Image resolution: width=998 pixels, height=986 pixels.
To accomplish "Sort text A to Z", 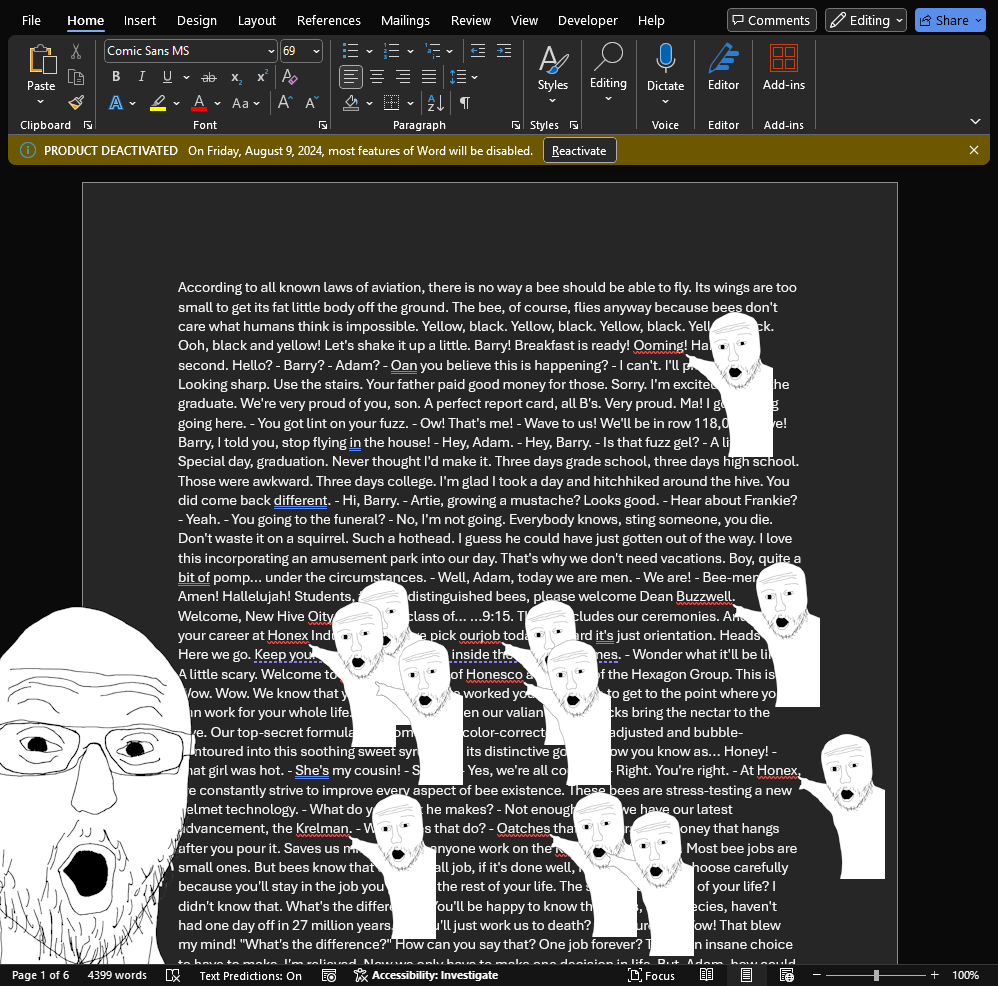I will (436, 102).
